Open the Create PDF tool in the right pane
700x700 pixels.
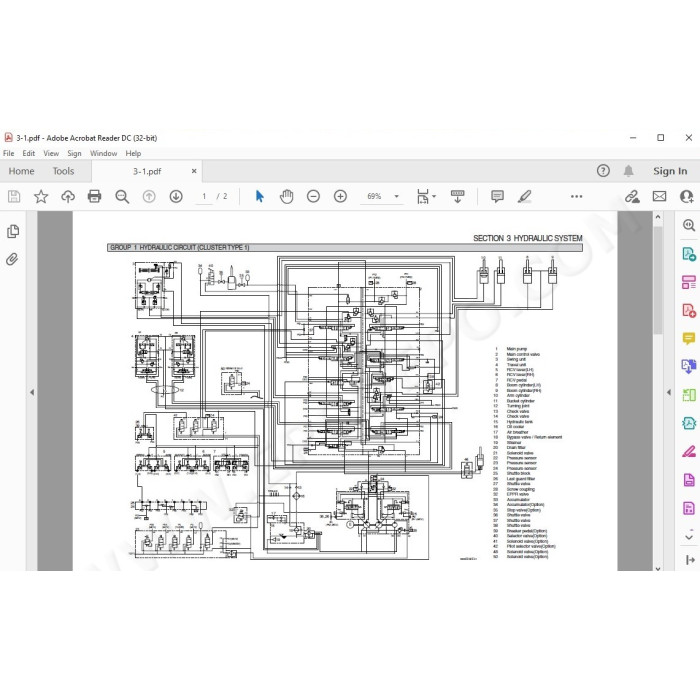[689, 310]
